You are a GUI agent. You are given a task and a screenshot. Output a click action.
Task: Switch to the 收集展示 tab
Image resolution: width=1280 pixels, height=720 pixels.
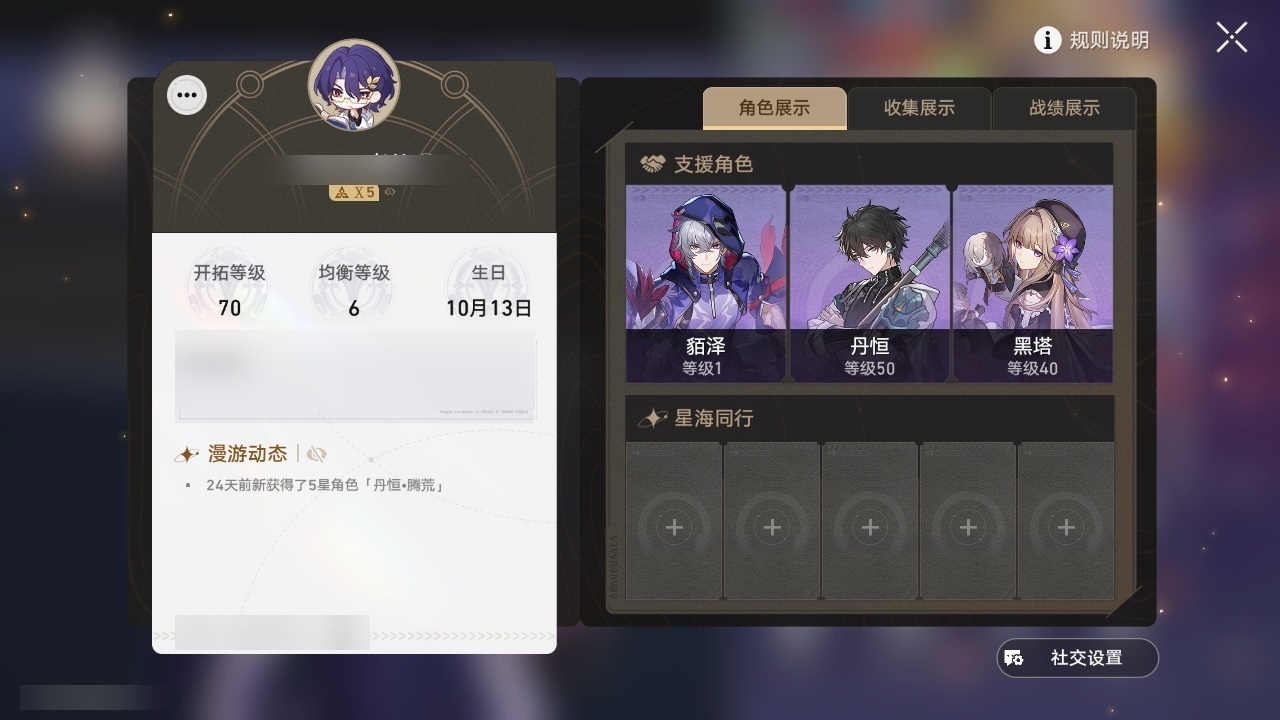919,108
